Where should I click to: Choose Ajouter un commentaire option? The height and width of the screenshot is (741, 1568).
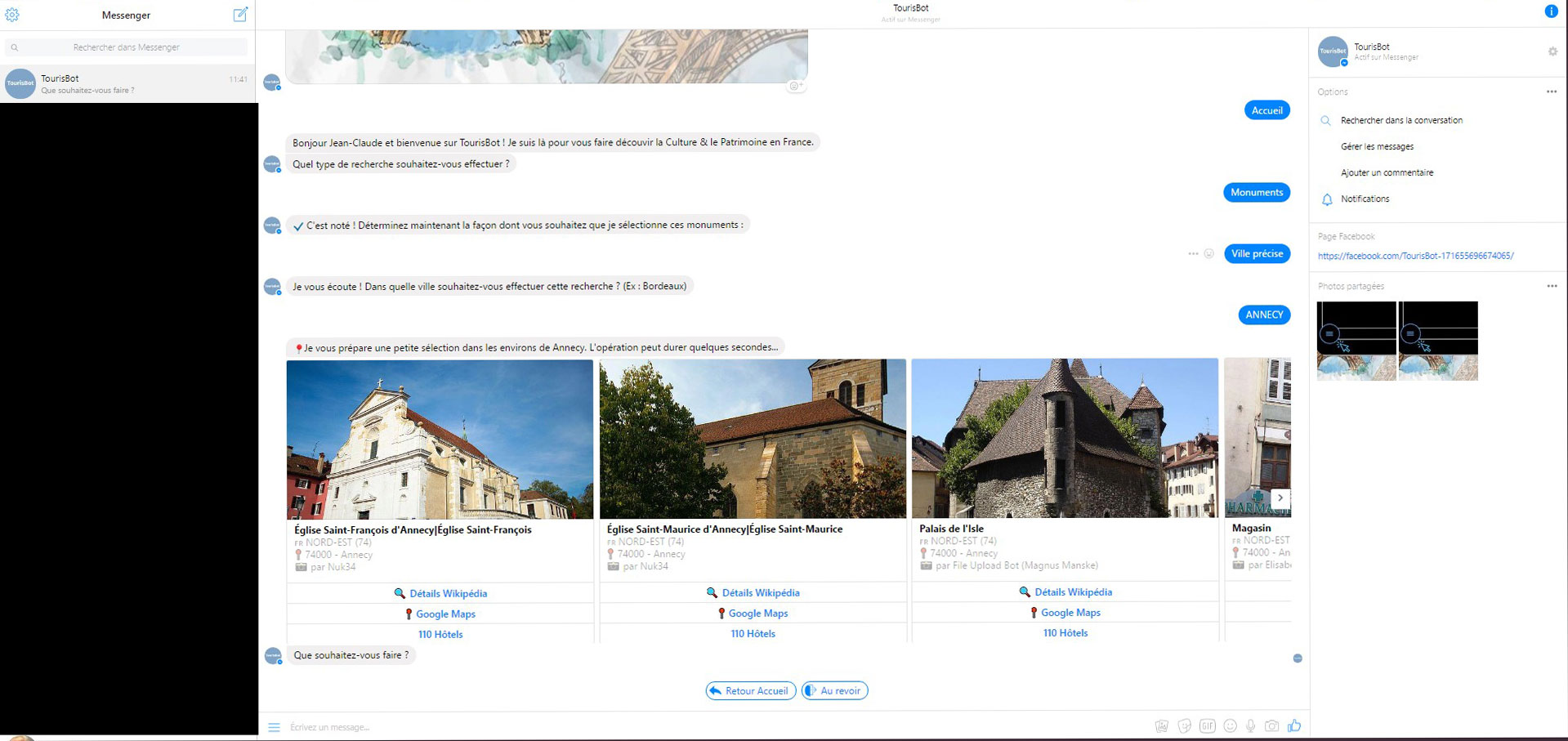1387,173
